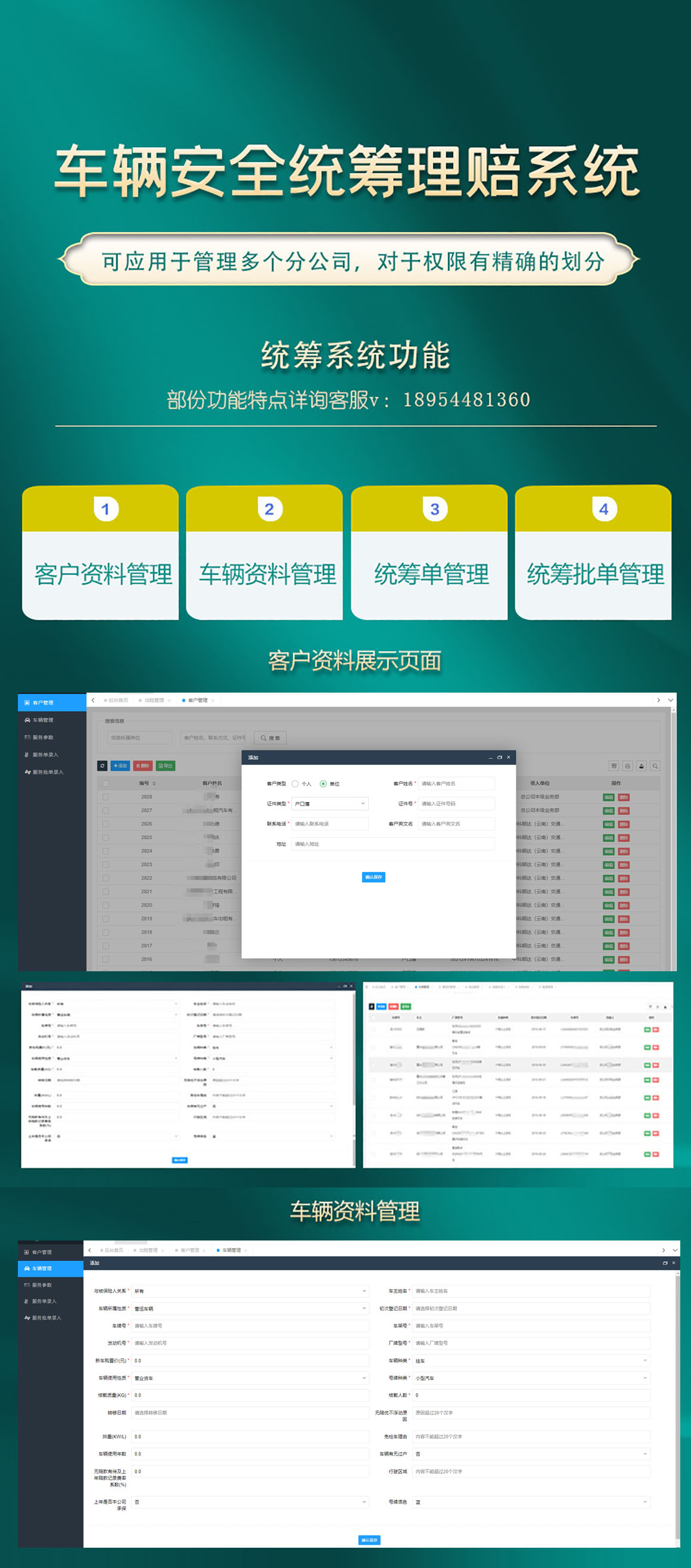Click the refresh icon beside the 添加 button
This screenshot has height=1568, width=691.
(x=102, y=766)
